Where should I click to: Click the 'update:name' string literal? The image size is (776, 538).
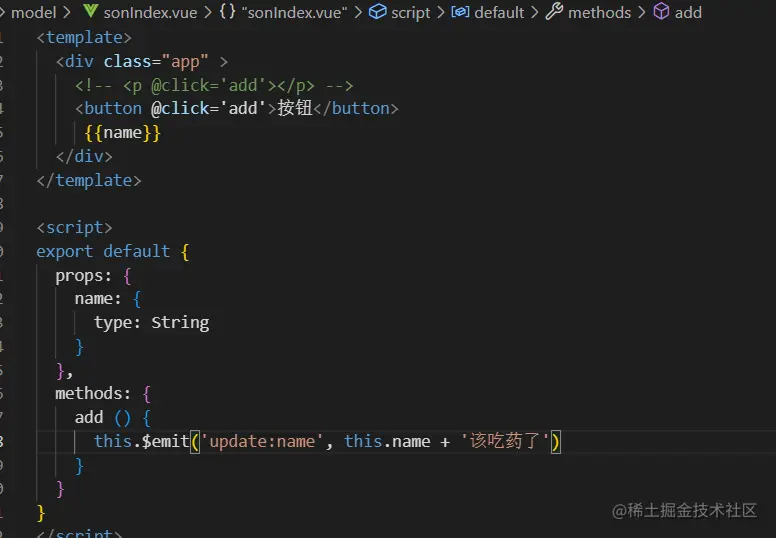tap(262, 441)
